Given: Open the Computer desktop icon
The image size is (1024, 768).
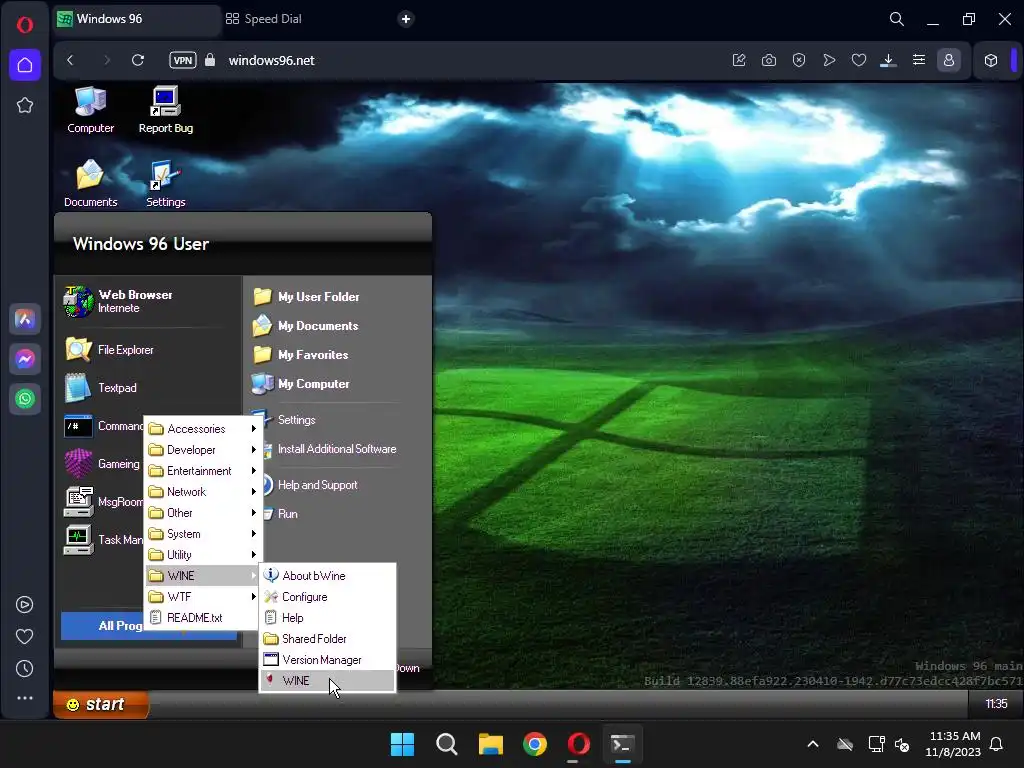Looking at the screenshot, I should coord(90,110).
